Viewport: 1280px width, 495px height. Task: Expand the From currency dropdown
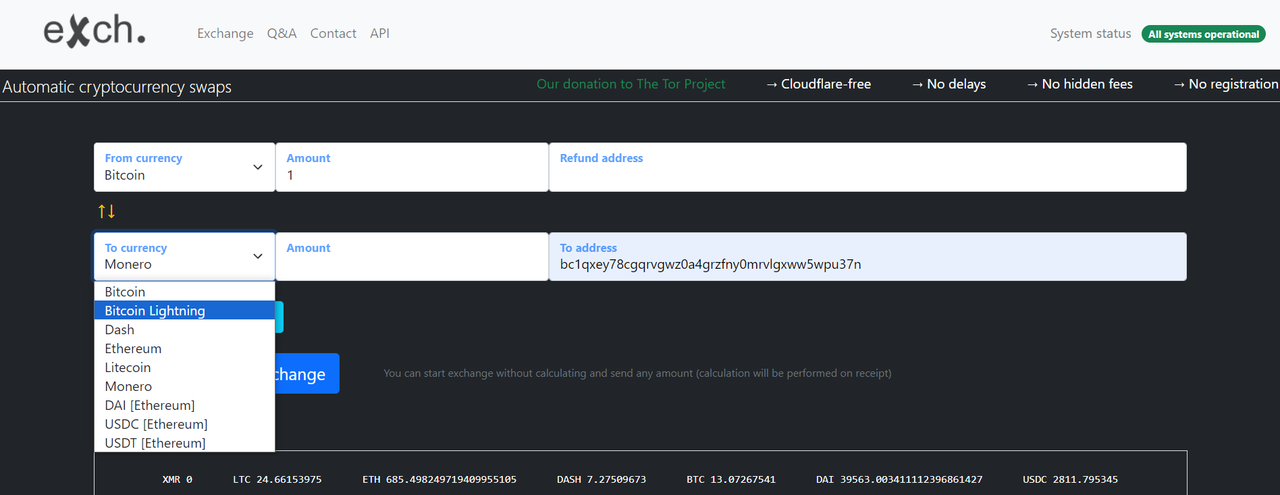[184, 167]
